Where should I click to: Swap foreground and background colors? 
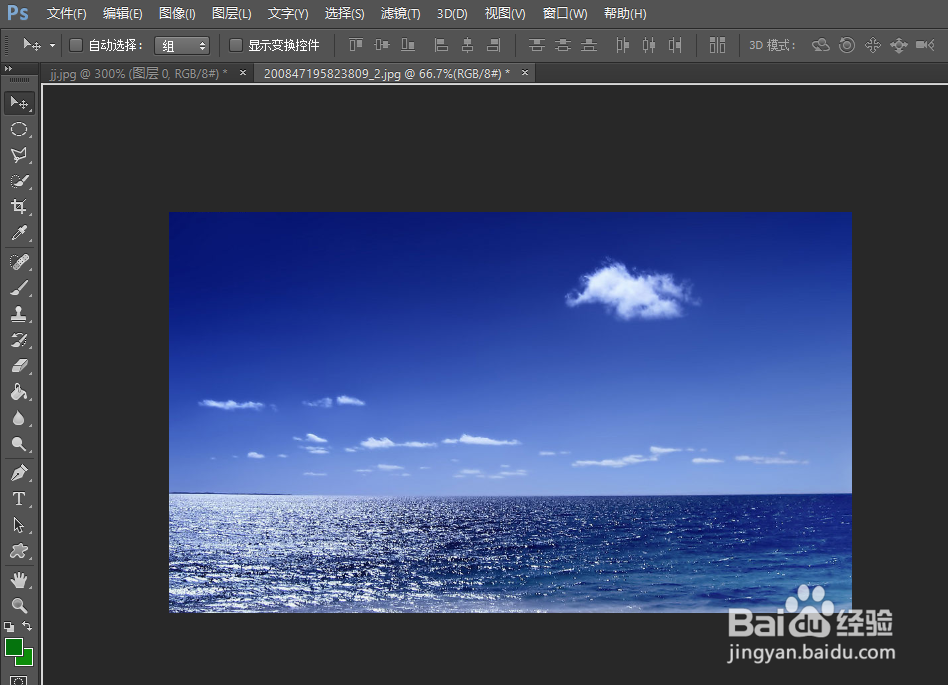pos(27,626)
